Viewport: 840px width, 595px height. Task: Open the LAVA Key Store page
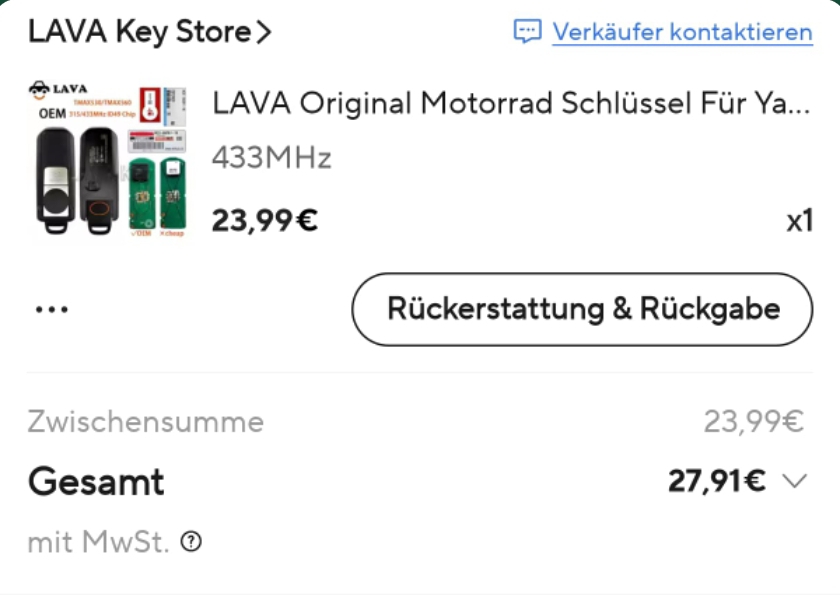point(139,32)
